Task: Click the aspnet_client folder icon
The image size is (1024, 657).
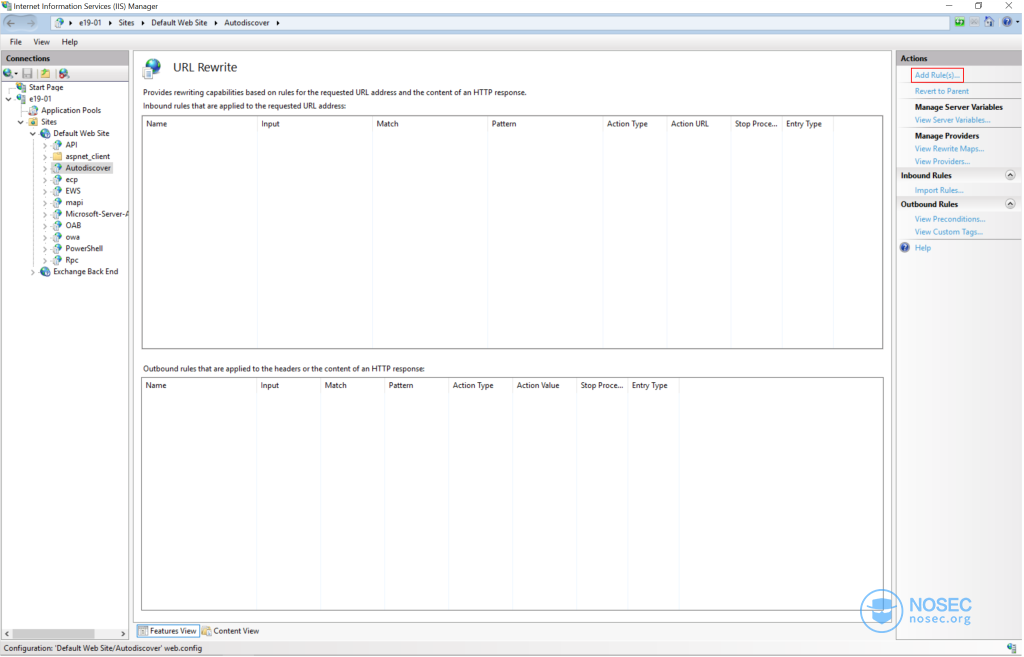Action: 57,157
